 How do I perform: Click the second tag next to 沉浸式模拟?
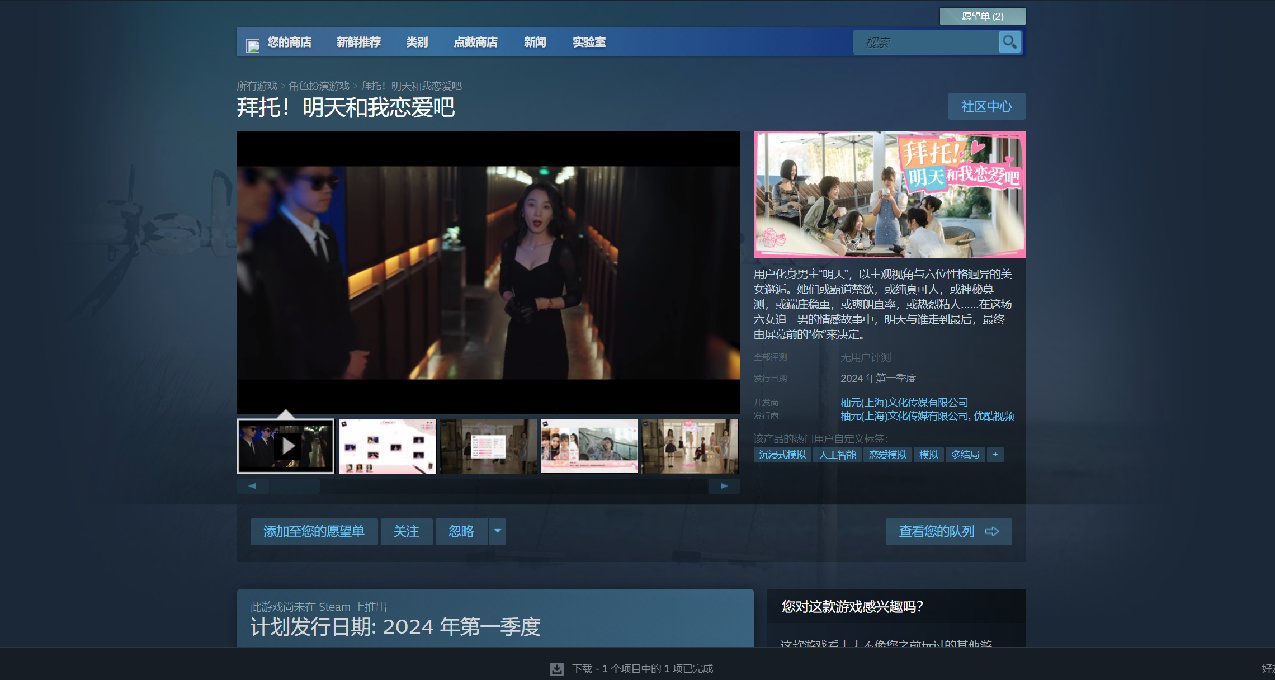coord(837,454)
